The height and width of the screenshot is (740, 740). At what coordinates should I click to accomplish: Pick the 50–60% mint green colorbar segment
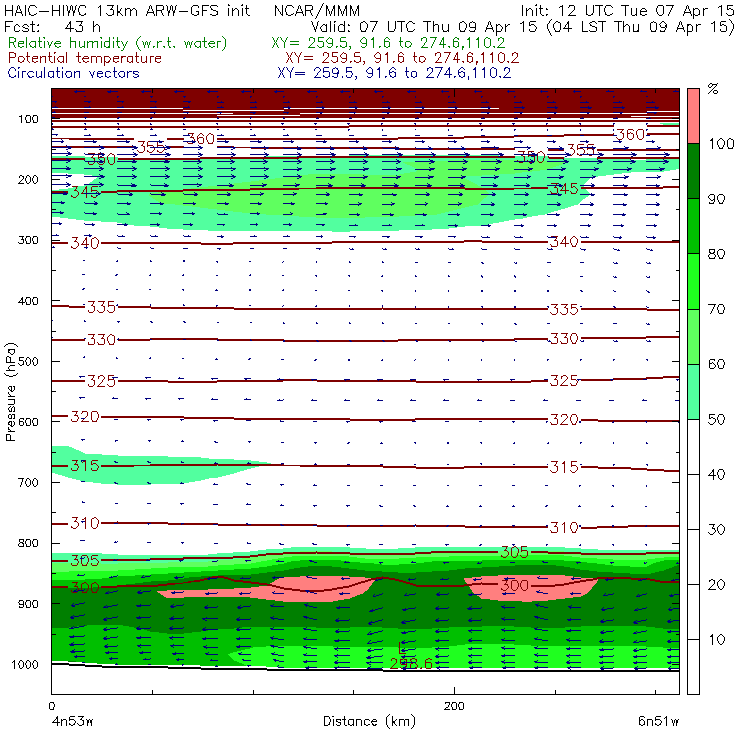693,392
